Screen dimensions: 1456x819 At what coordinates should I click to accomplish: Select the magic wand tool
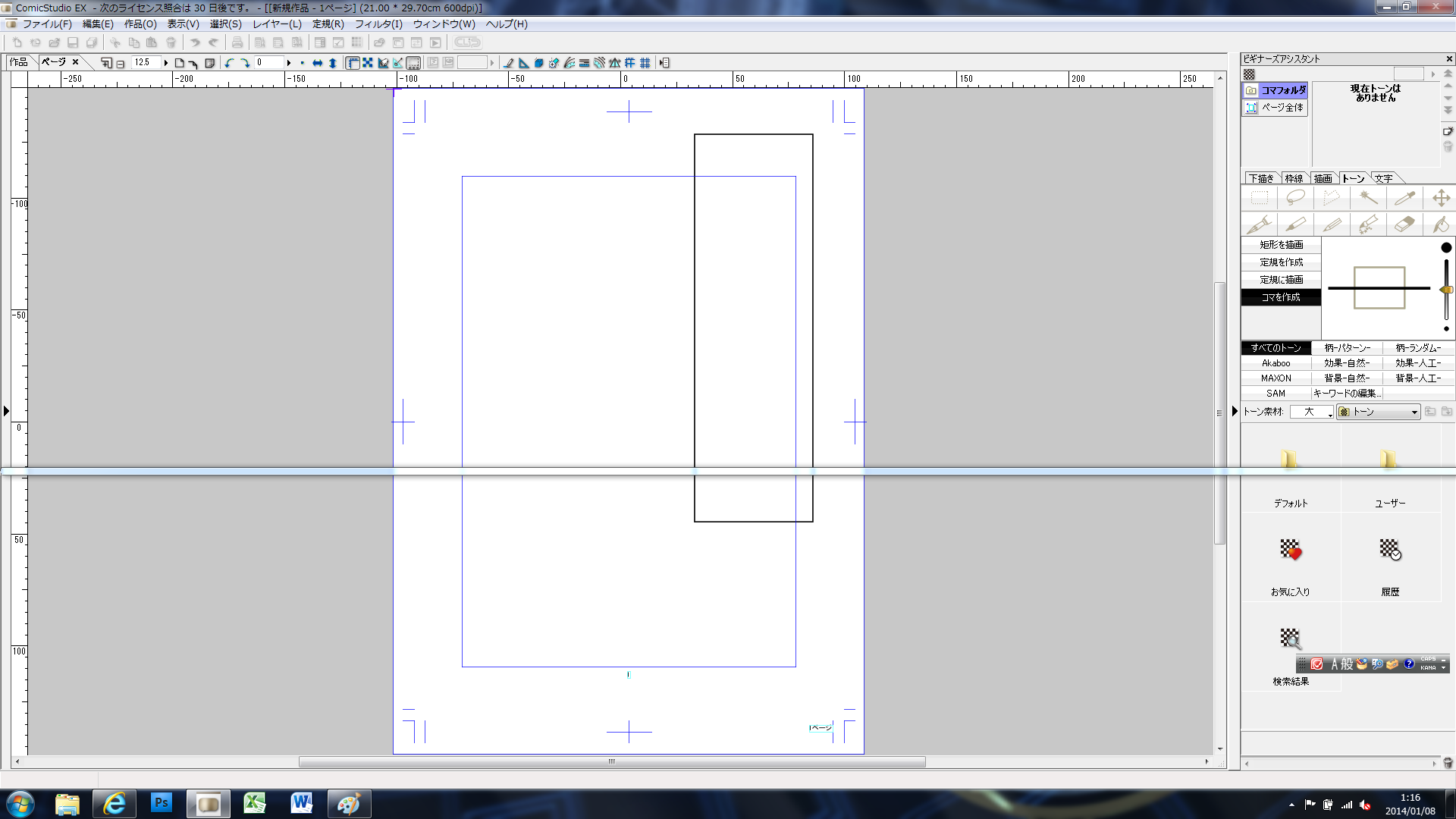click(1368, 198)
